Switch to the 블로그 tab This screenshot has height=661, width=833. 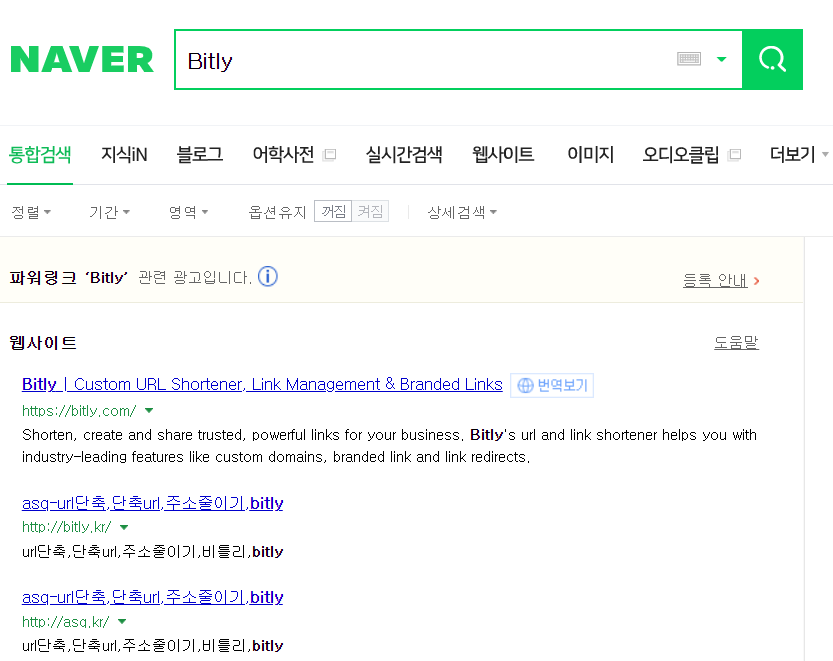pyautogui.click(x=200, y=155)
